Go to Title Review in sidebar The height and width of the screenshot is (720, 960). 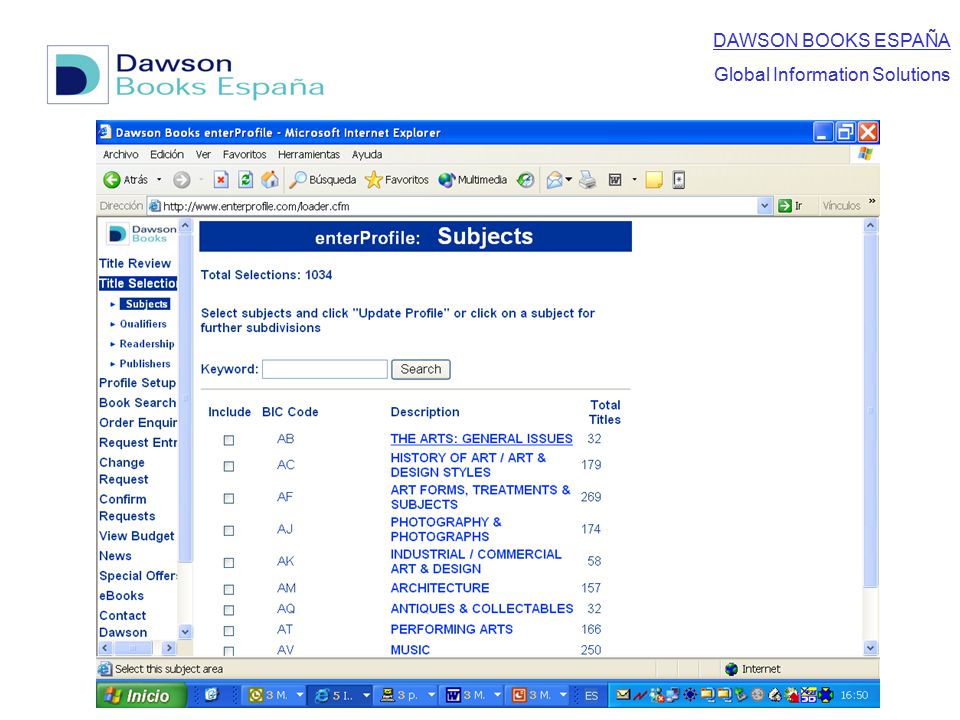click(135, 263)
